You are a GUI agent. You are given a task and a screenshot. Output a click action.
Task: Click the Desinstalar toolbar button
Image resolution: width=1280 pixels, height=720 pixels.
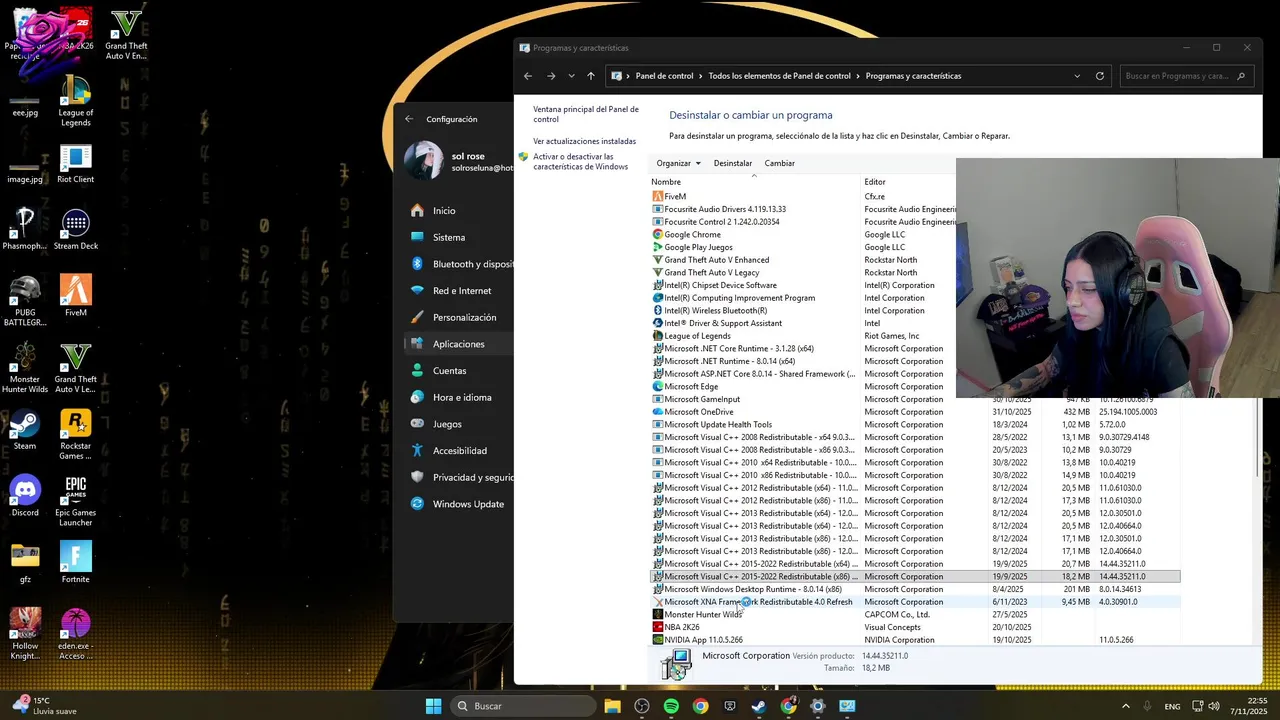click(733, 163)
